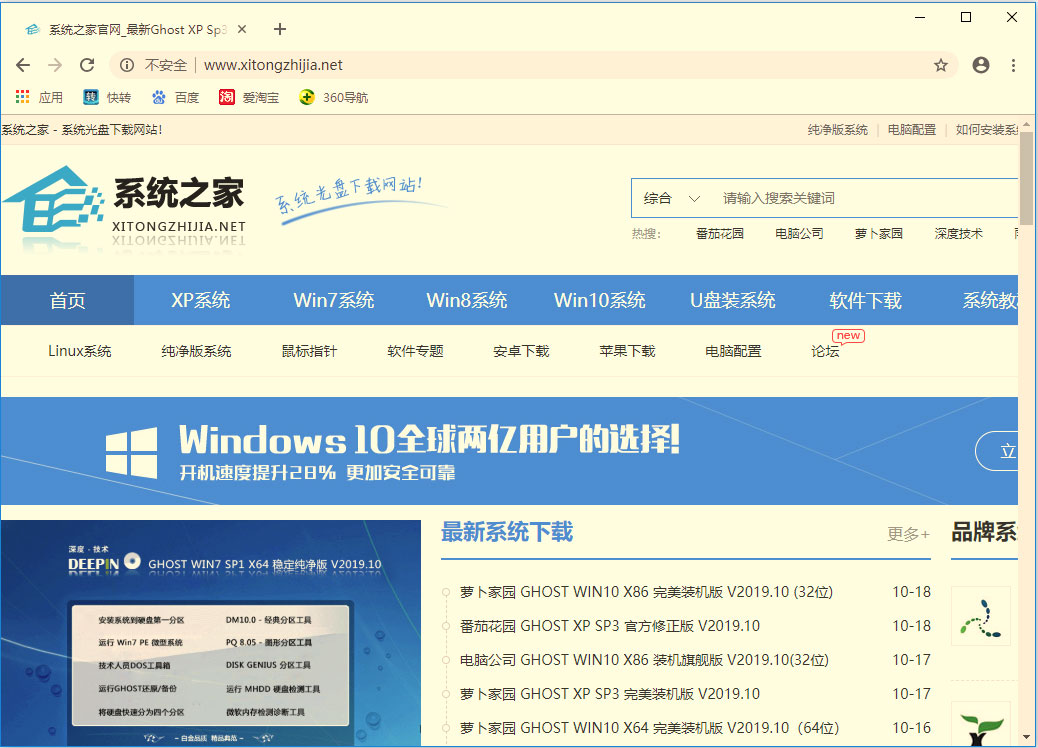The height and width of the screenshot is (748, 1038).
Task: Select the Win7系统 navigation tab
Action: click(334, 300)
